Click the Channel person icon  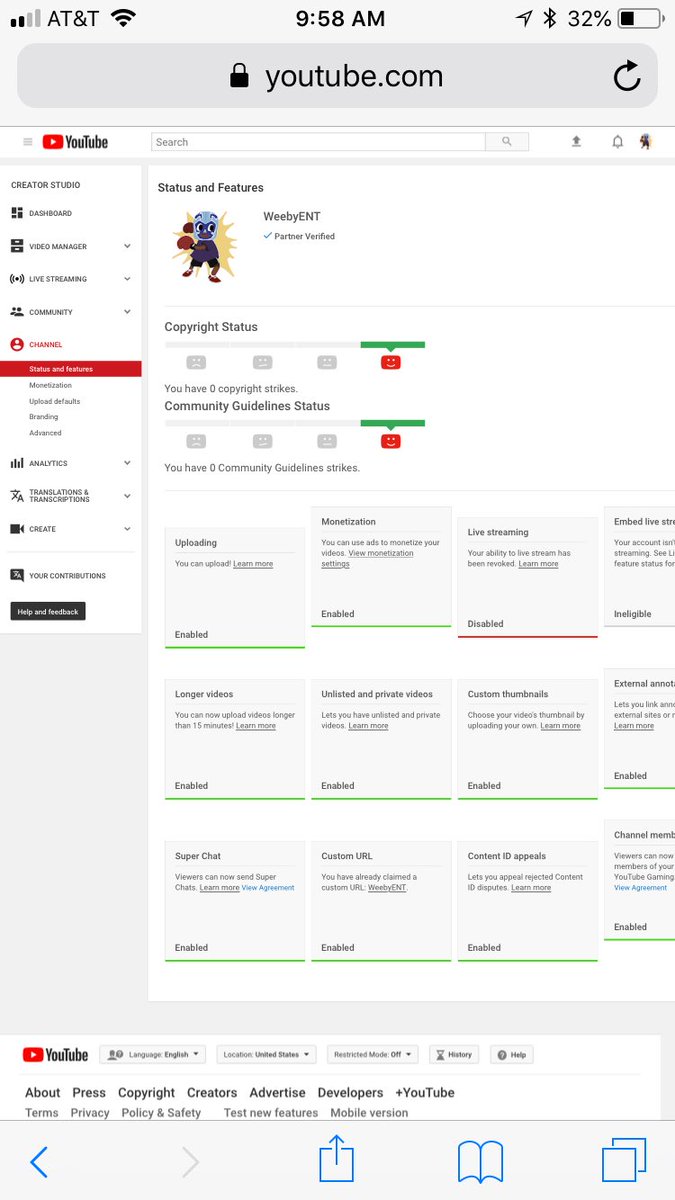[17, 345]
